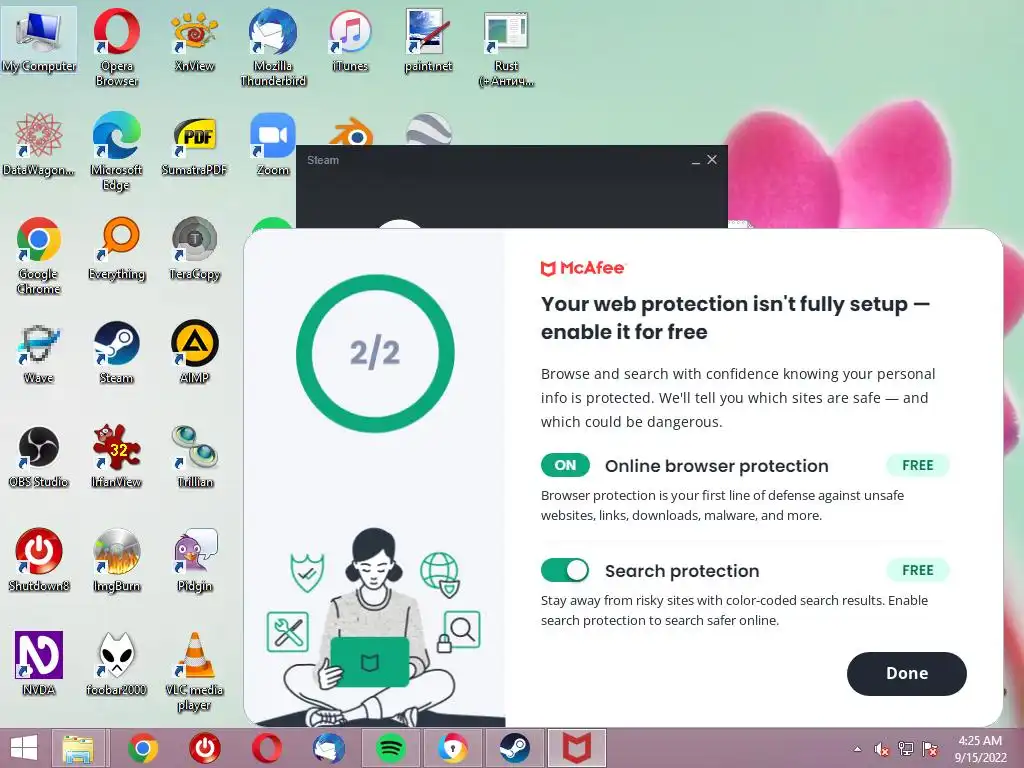This screenshot has width=1024, height=768.
Task: Open Windows Start menu
Action: pos(24,748)
